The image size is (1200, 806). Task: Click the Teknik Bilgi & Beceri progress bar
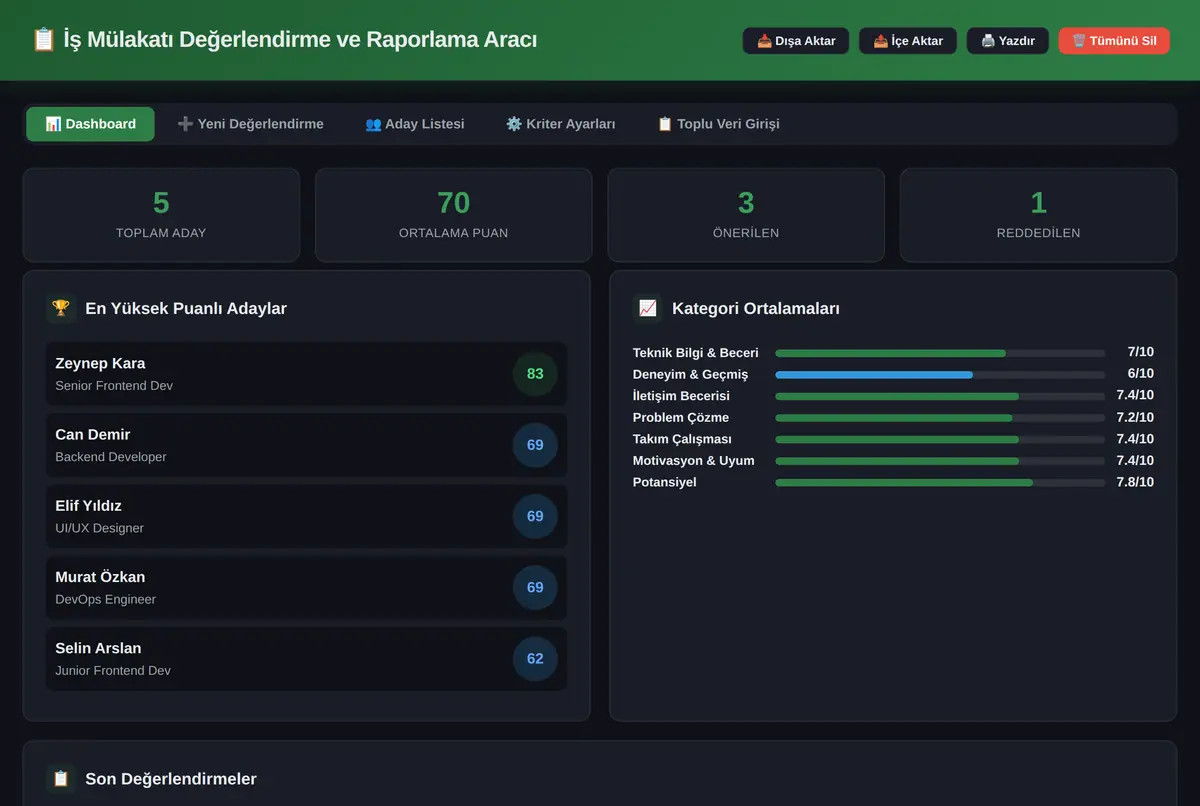coord(940,353)
